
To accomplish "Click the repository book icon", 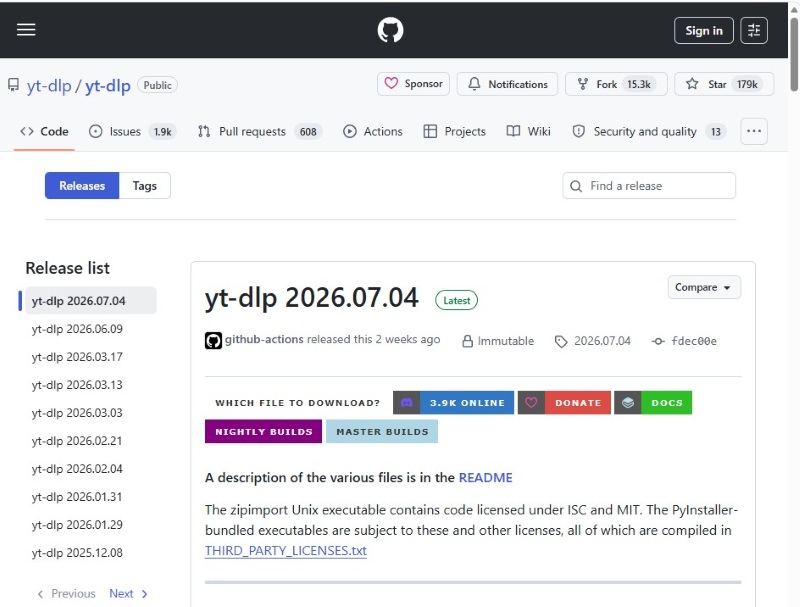I will (x=14, y=85).
